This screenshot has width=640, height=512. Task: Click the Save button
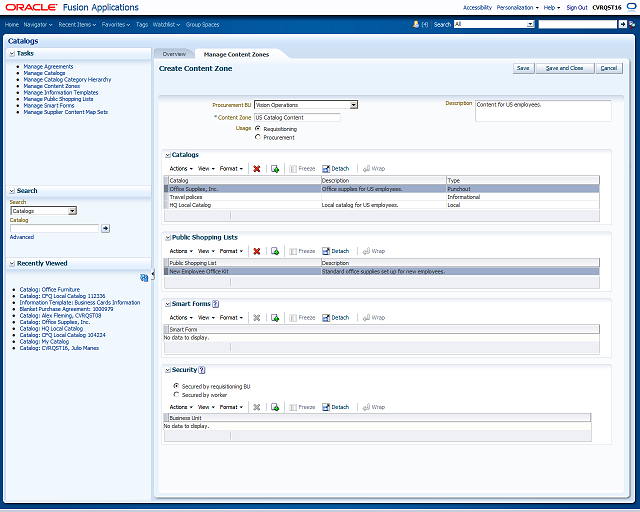[x=523, y=68]
